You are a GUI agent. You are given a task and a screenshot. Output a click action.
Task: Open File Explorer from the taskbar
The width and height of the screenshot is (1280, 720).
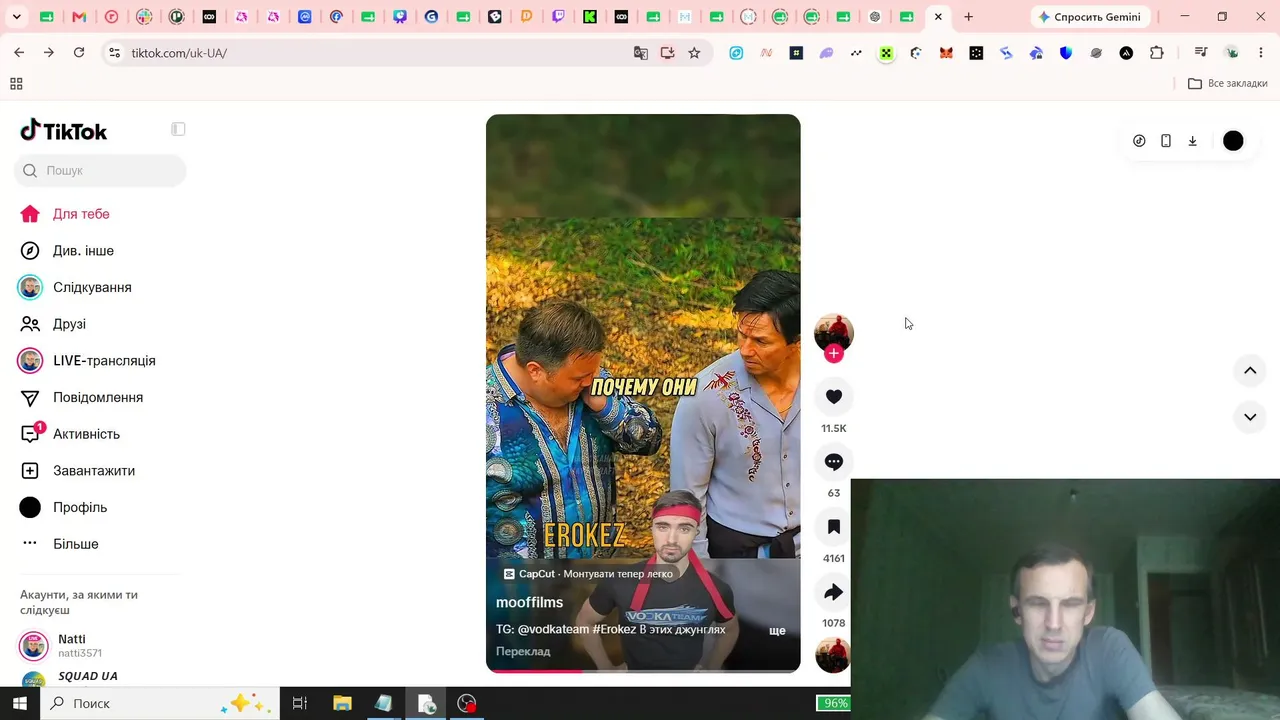342,704
